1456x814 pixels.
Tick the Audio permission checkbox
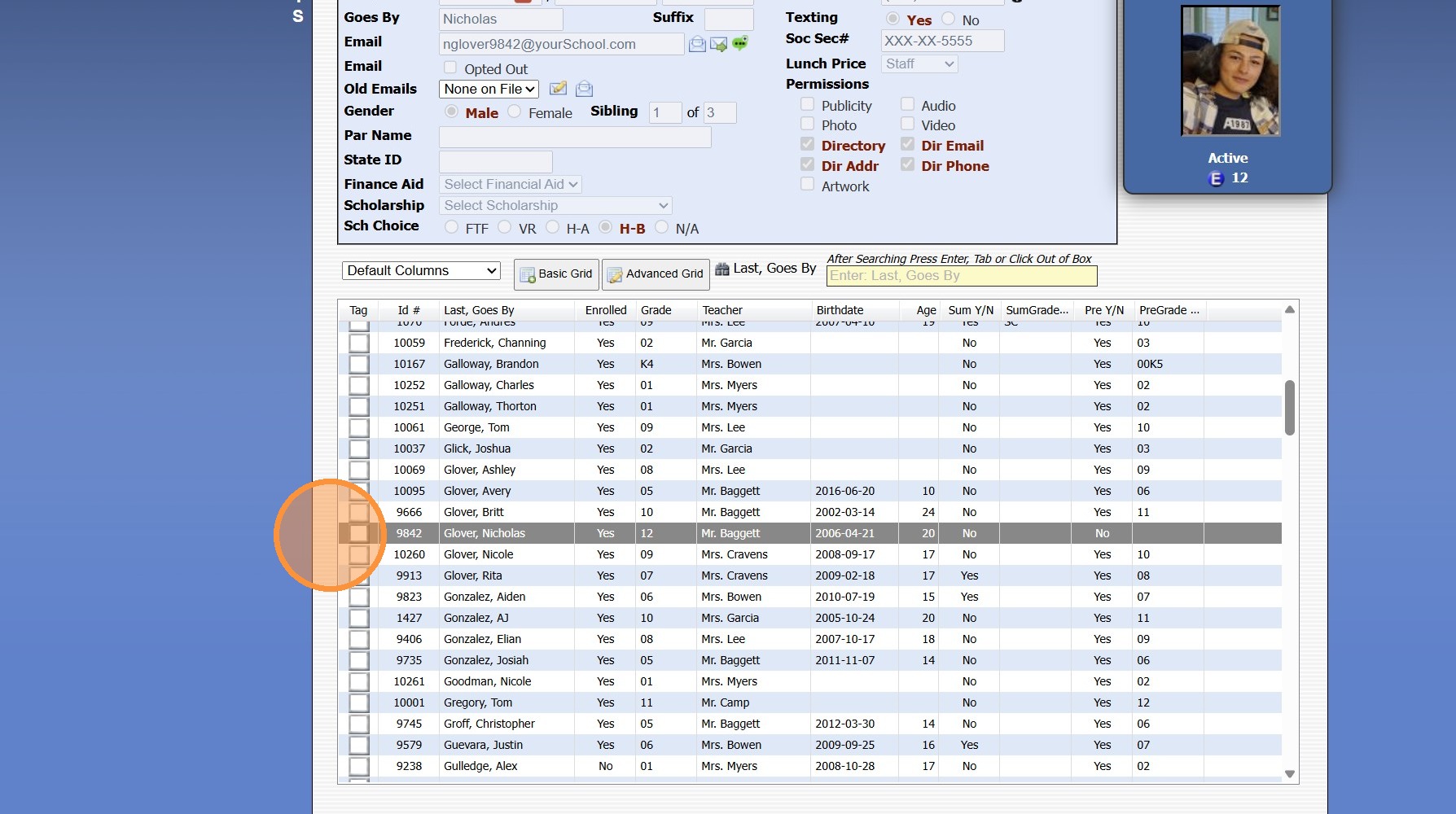907,104
